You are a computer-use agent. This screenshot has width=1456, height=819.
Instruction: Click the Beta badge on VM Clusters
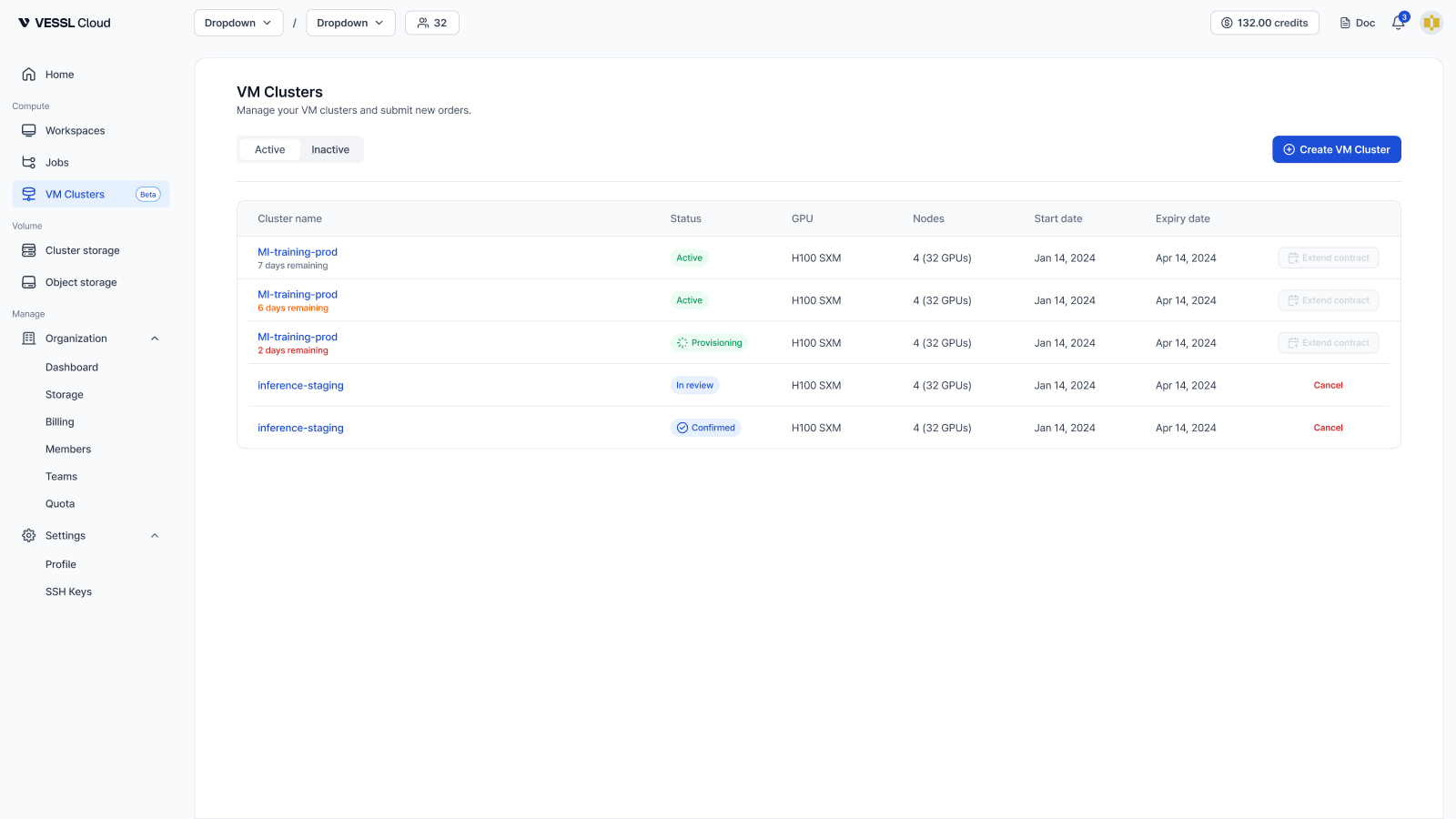148,195
